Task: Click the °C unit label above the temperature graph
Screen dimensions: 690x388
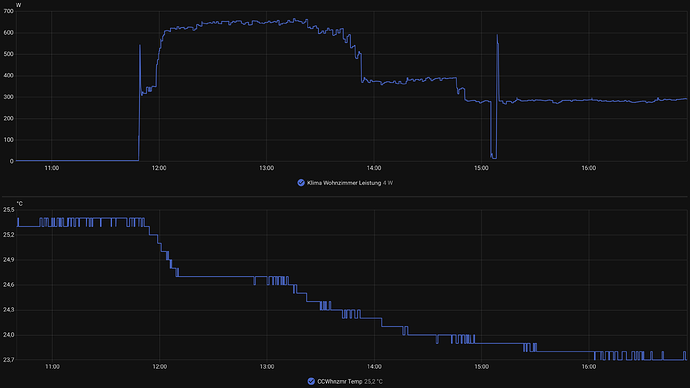Action: click(x=19, y=204)
